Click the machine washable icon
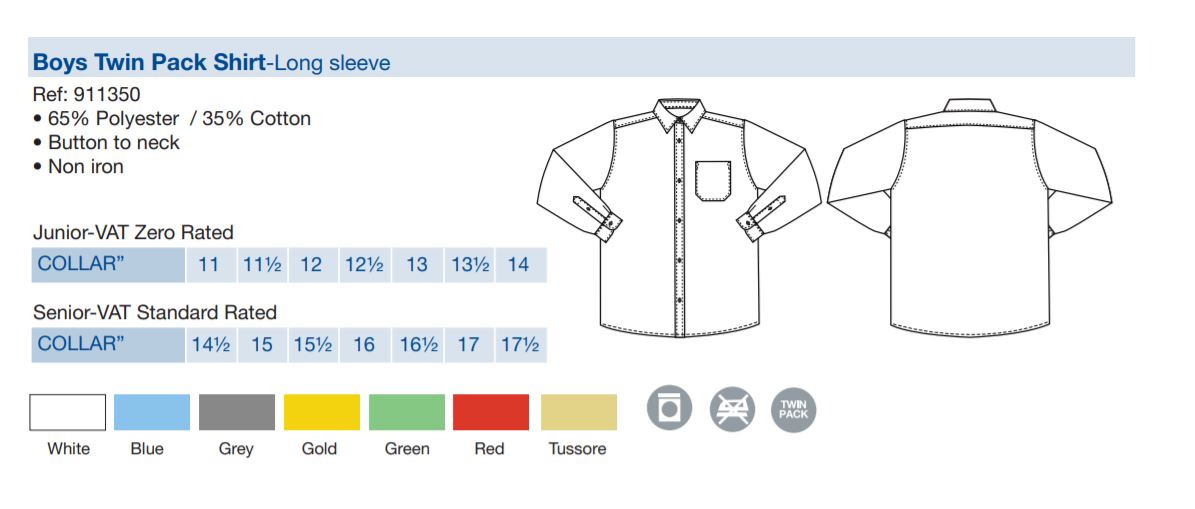The width and height of the screenshot is (1195, 509). (x=669, y=408)
